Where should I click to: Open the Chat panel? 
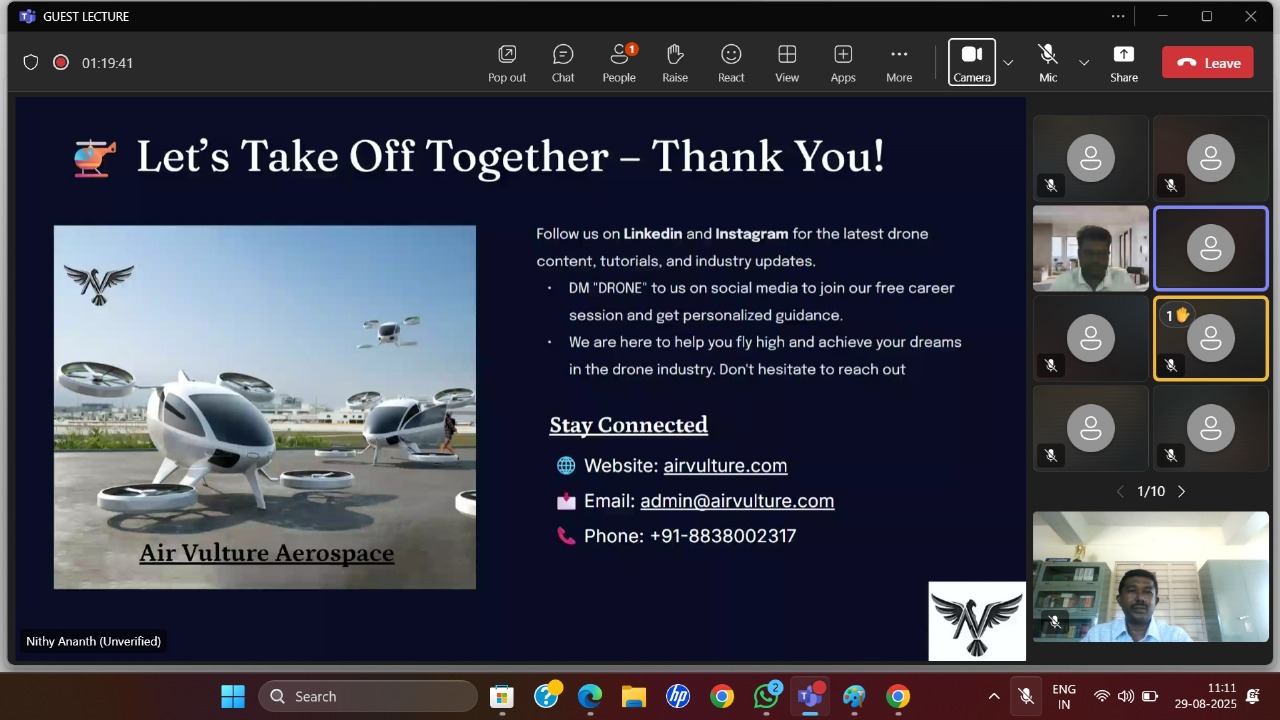point(563,63)
